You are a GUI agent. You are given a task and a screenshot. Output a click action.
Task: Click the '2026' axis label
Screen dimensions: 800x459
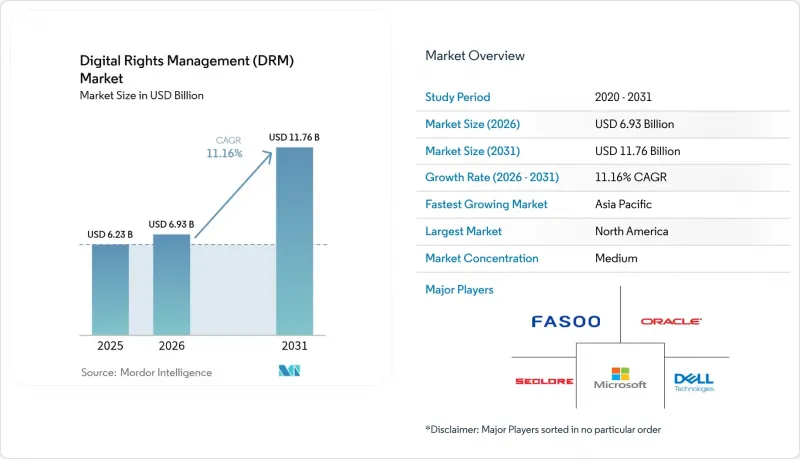coord(171,346)
